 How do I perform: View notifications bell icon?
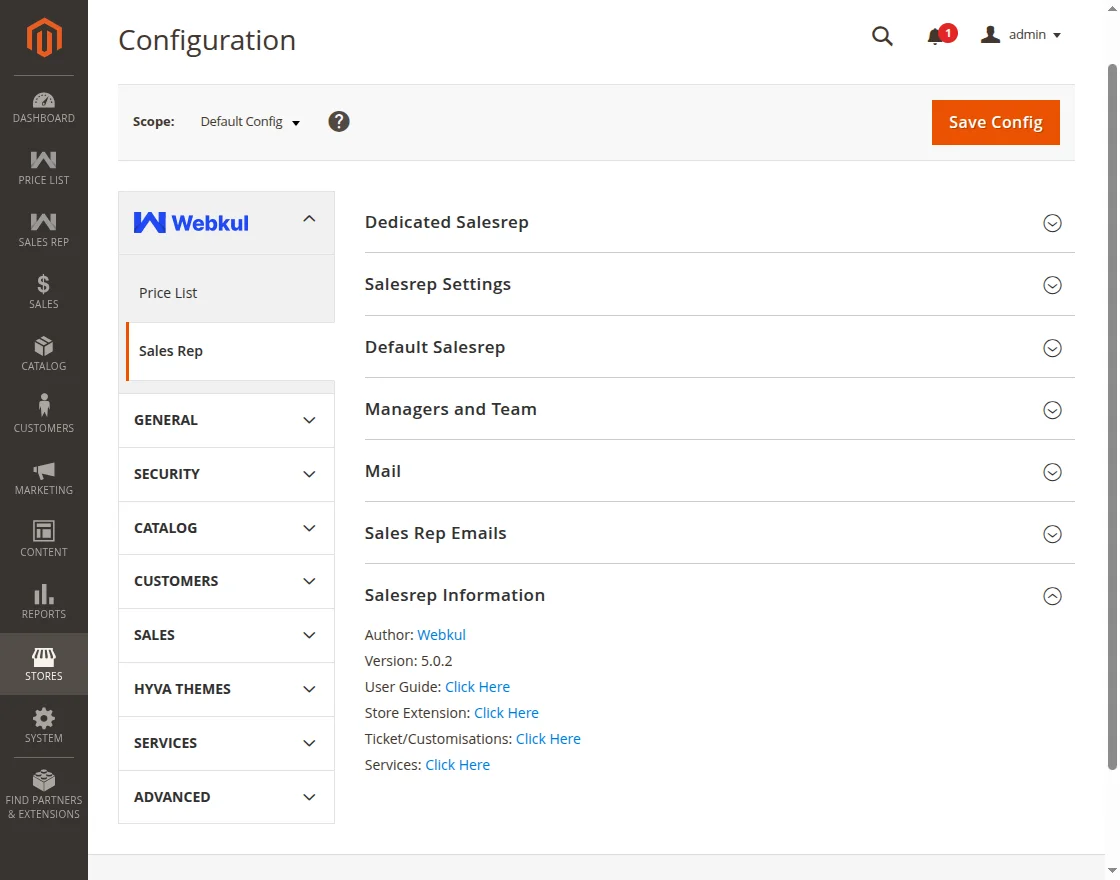tap(935, 36)
